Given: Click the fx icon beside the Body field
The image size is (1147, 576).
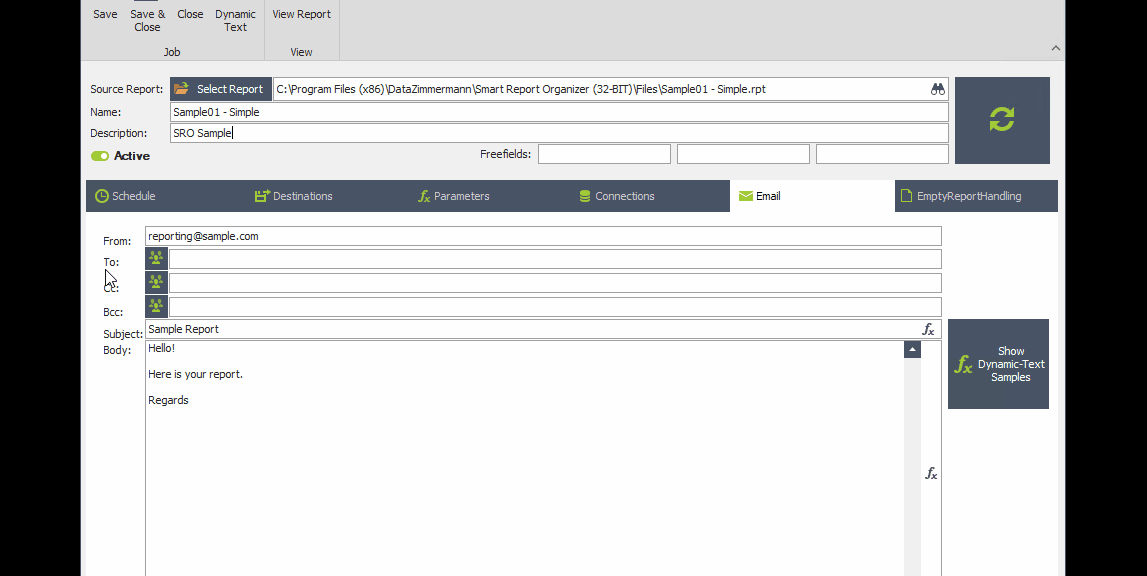Looking at the screenshot, I should tap(931, 473).
